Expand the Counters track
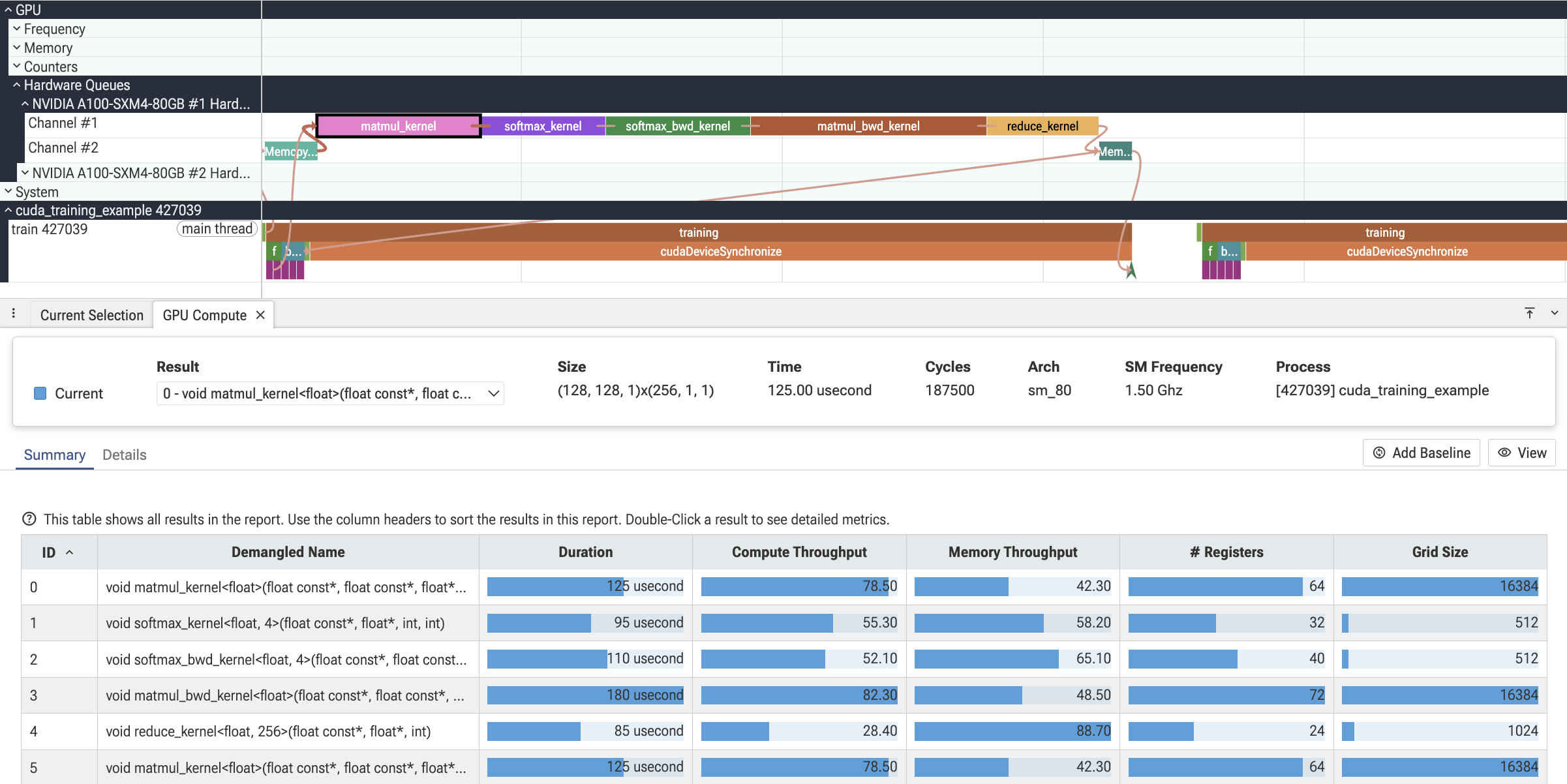This screenshot has width=1567, height=784. pos(16,67)
